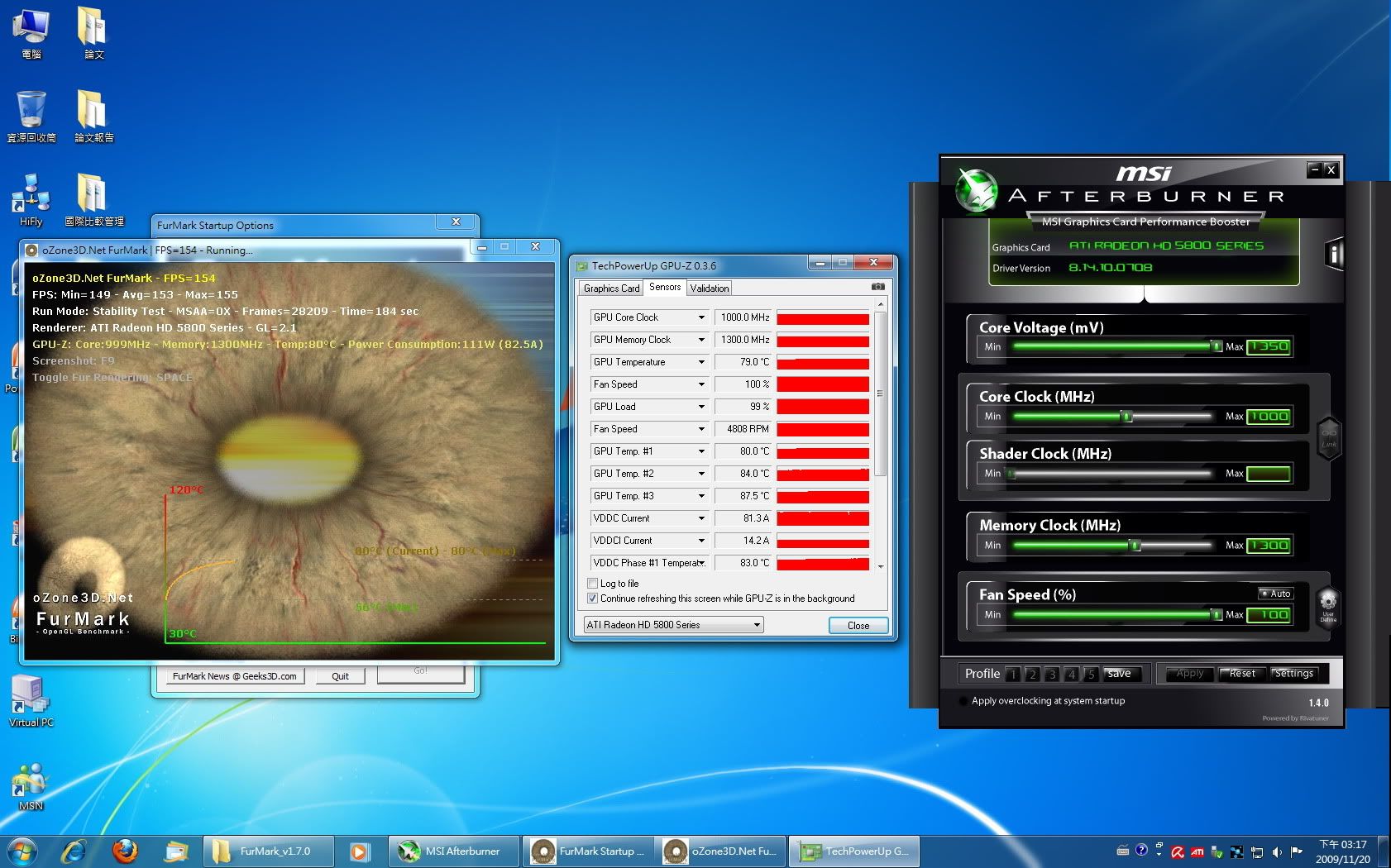Open Windows Media Player taskbar icon

359,851
